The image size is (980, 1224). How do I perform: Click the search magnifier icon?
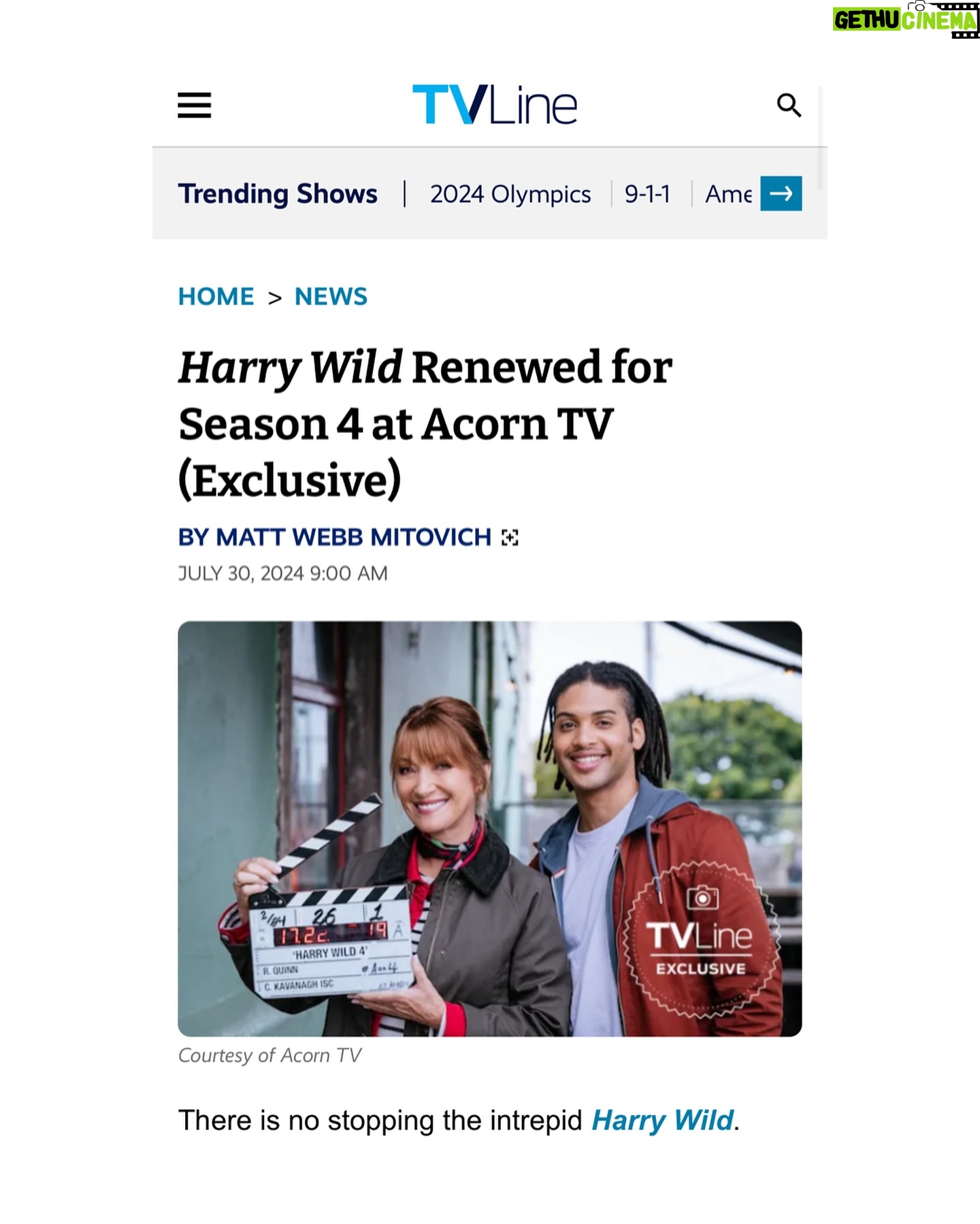(x=789, y=106)
